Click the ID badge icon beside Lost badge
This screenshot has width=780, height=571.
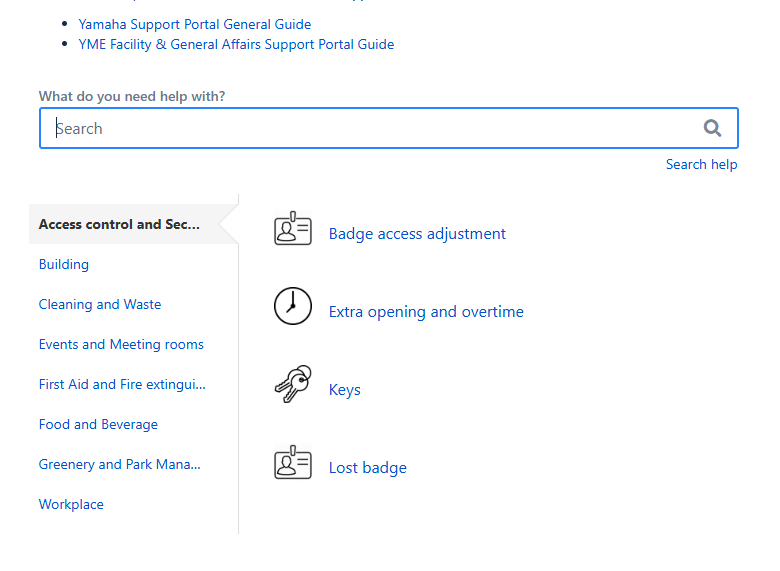coord(293,462)
